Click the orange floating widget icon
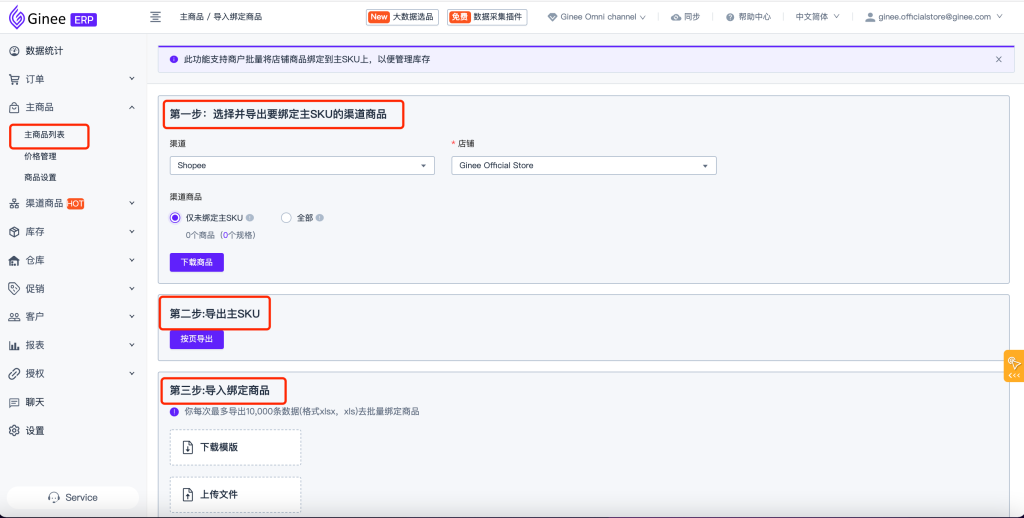The image size is (1024, 518). [1013, 365]
